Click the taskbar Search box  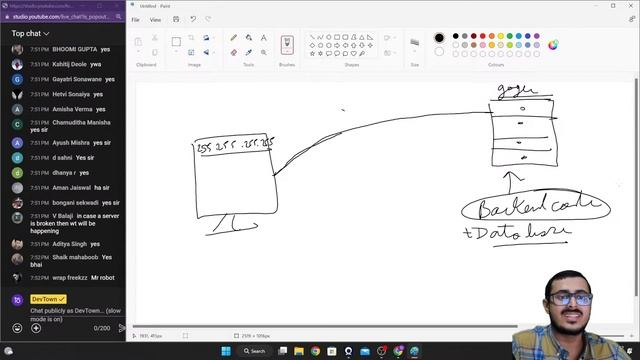click(255, 351)
